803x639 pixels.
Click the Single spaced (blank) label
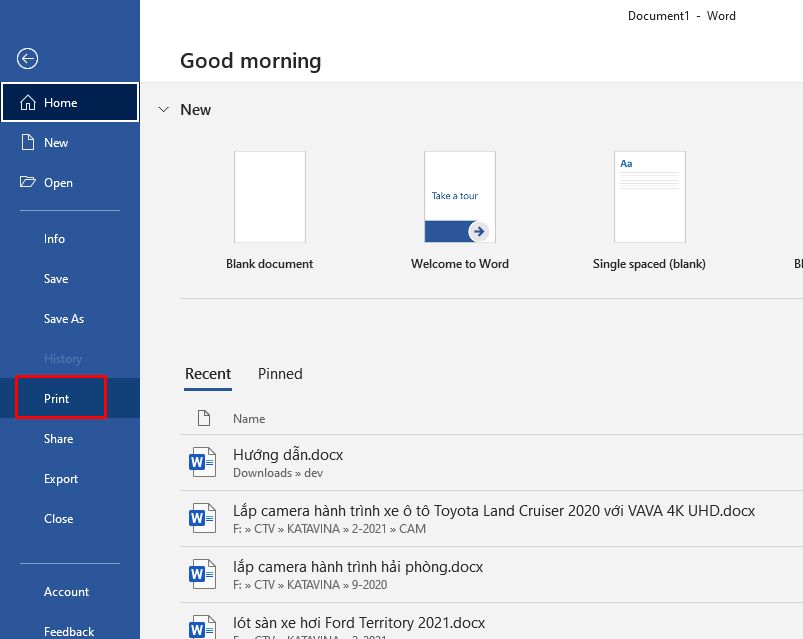click(649, 264)
